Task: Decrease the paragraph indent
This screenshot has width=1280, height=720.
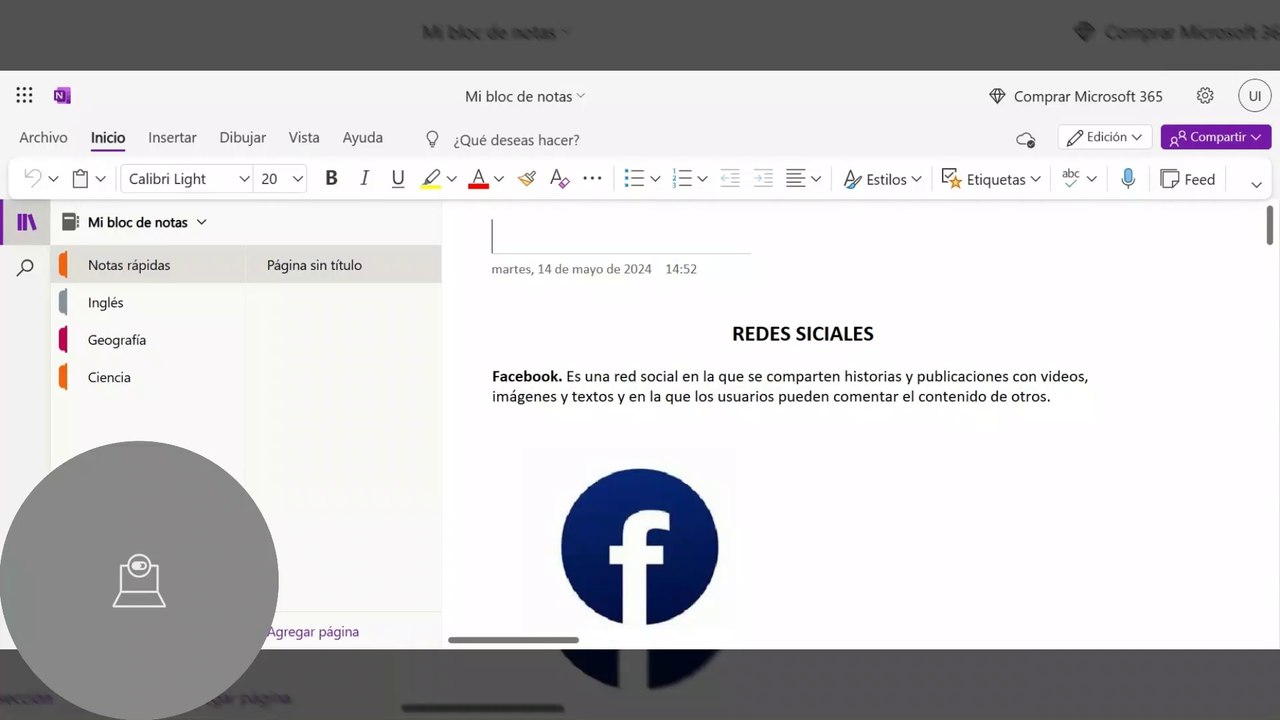Action: point(730,179)
